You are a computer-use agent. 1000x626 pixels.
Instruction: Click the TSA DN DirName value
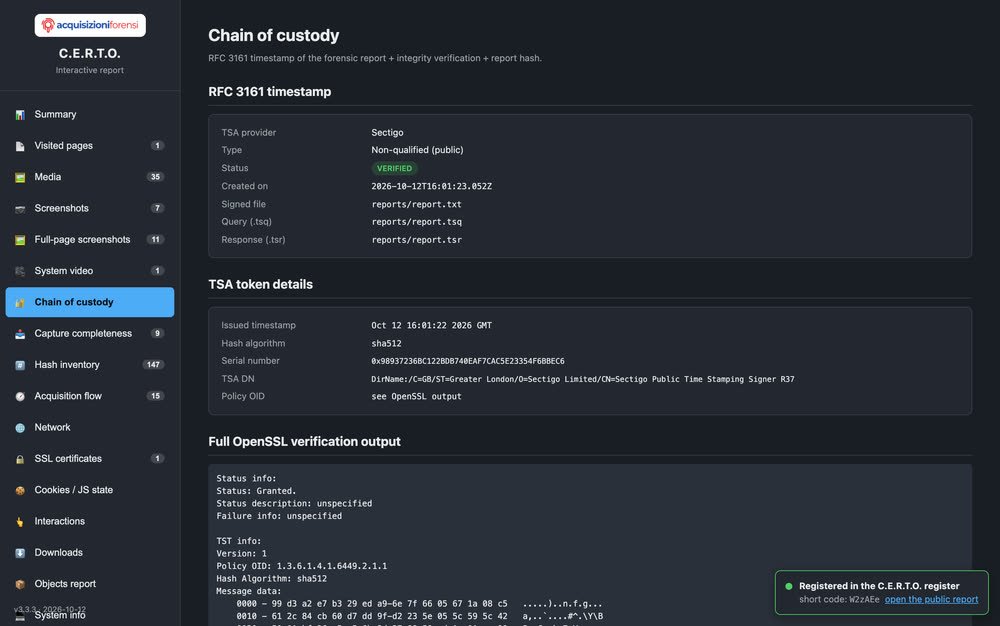(583, 379)
